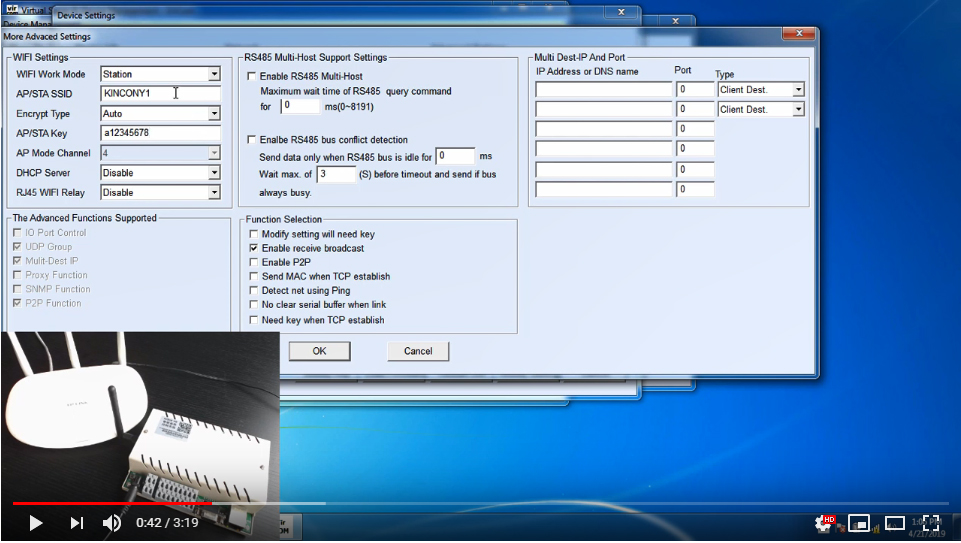The height and width of the screenshot is (543, 961).
Task: Check Modify setting will need key
Action: pyautogui.click(x=254, y=234)
